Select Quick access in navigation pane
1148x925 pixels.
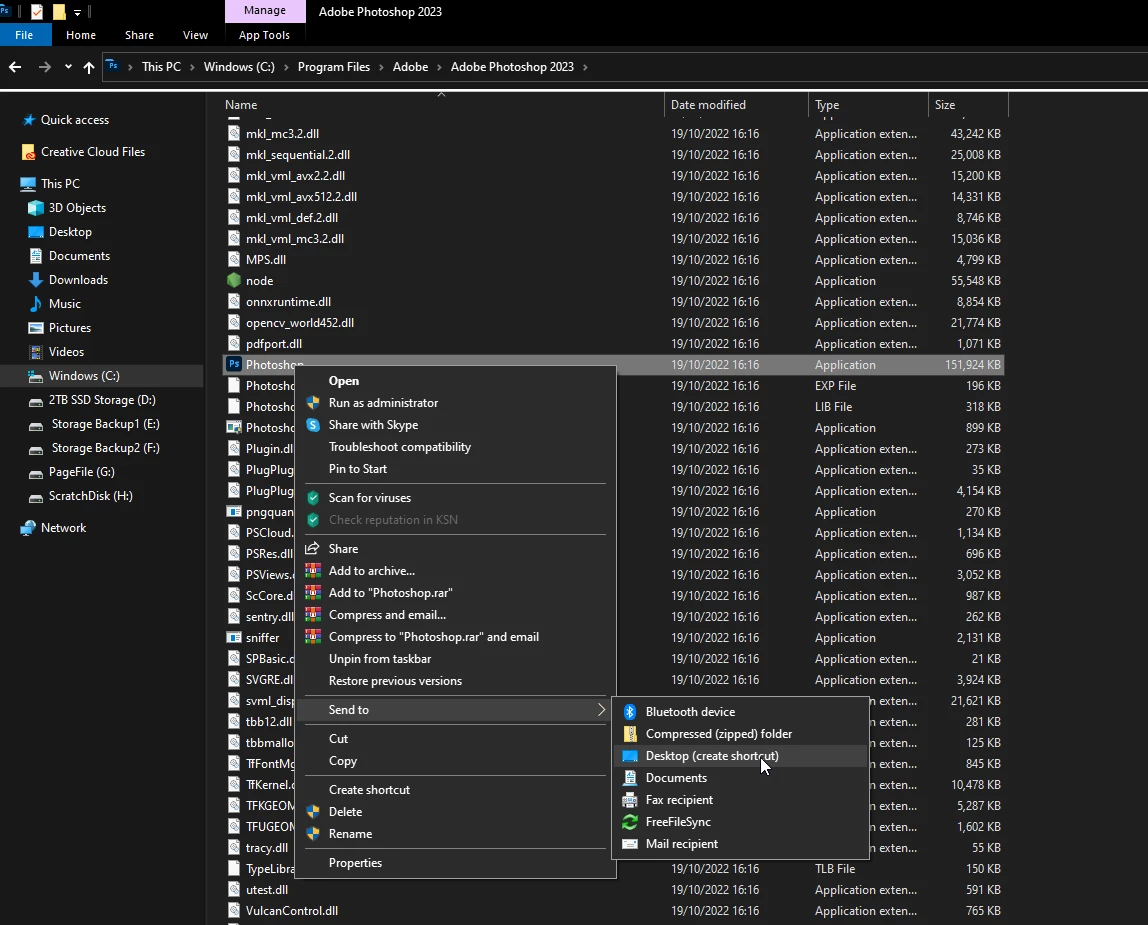[x=75, y=119]
